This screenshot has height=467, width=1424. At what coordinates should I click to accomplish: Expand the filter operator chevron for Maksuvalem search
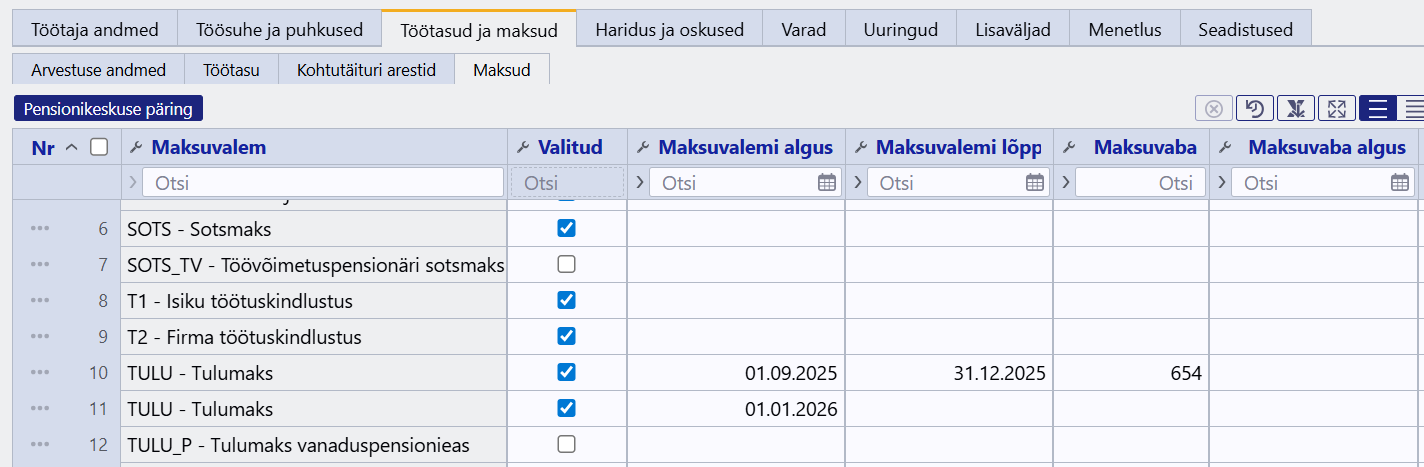click(133, 183)
